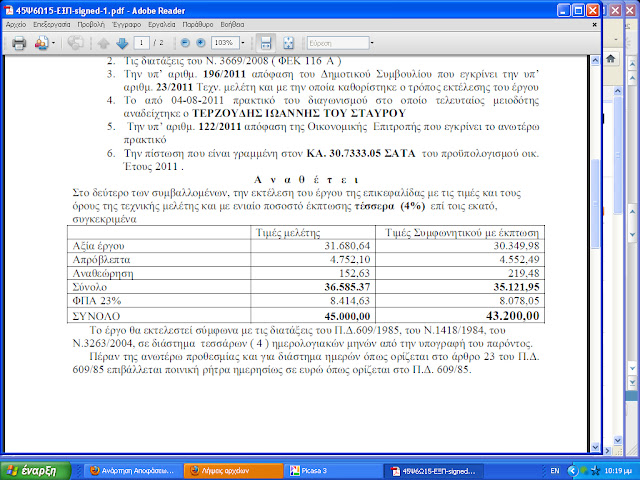This screenshot has height=480, width=640.
Task: Click the Απρόβλεπτα row label
Action: pos(101,260)
